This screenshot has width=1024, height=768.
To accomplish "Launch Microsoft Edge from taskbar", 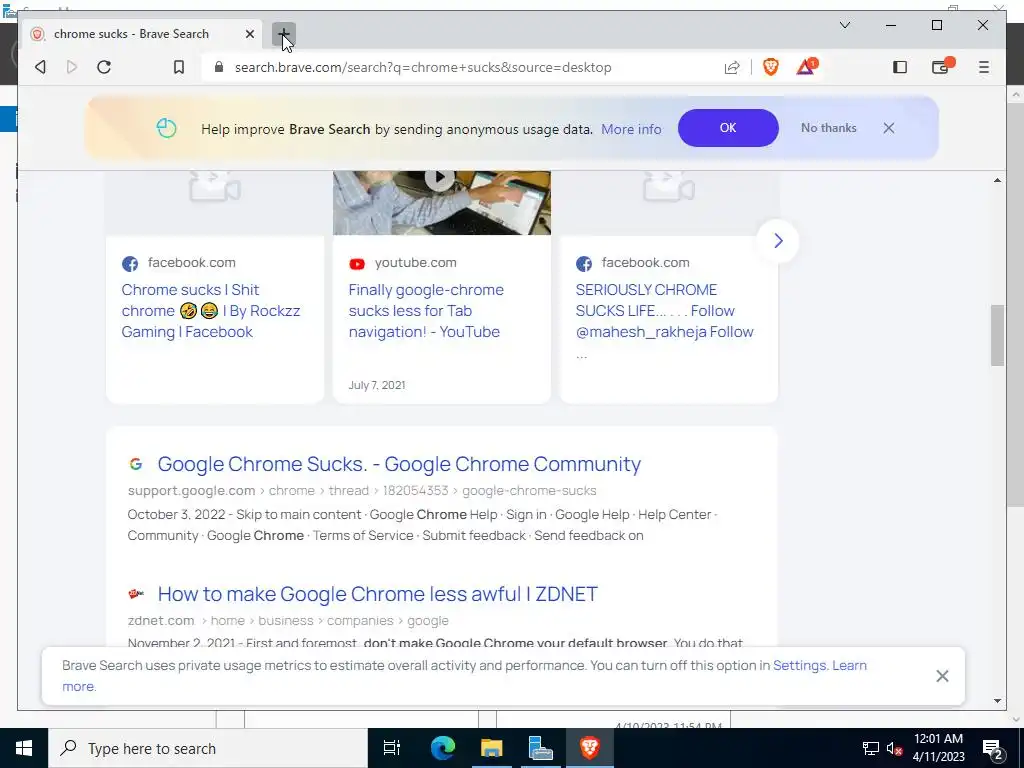I will coord(442,748).
